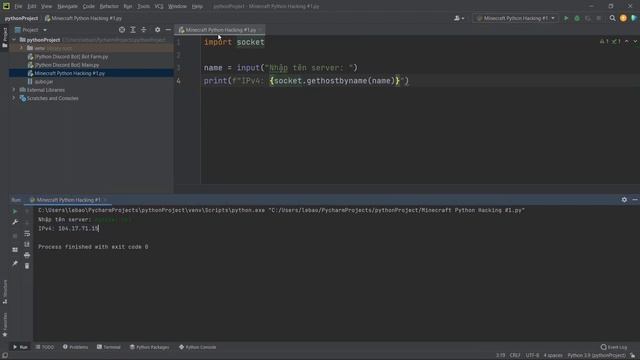Open the inspection warnings indicator in editor
This screenshot has height=360, width=640.
point(610,42)
